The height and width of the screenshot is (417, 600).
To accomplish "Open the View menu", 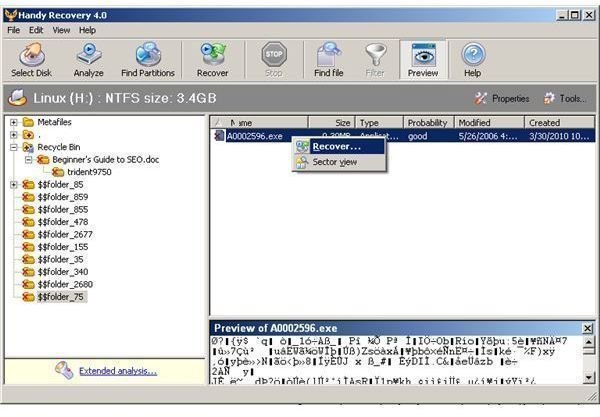I will click(x=61, y=30).
